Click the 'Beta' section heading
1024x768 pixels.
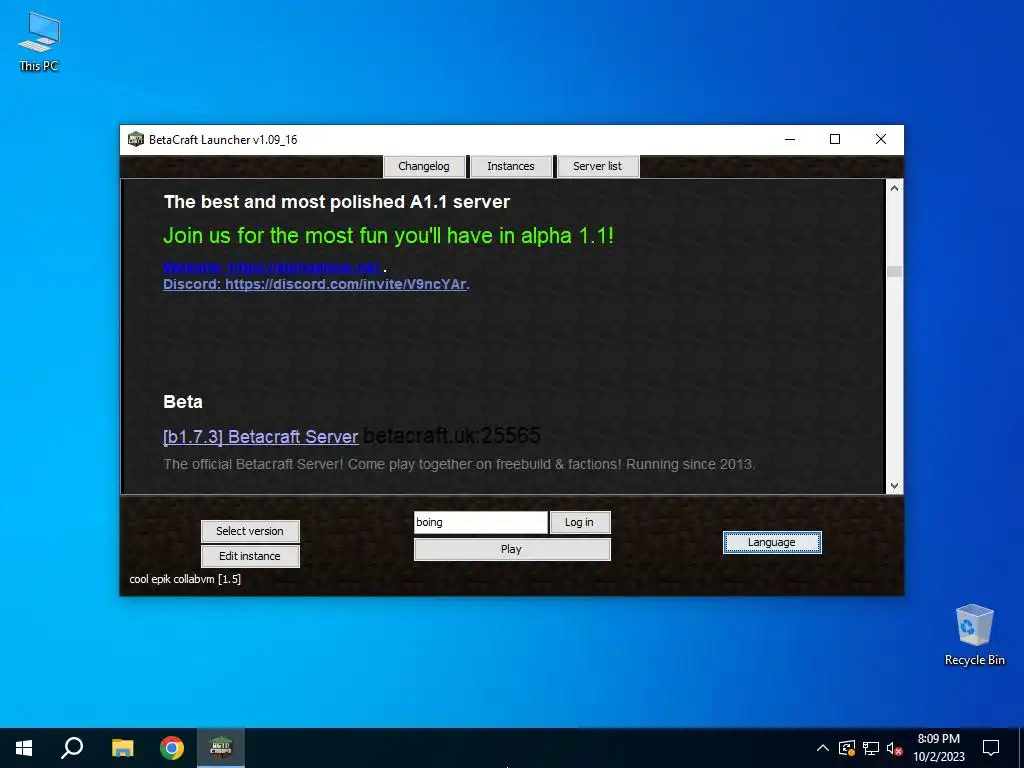pos(183,402)
